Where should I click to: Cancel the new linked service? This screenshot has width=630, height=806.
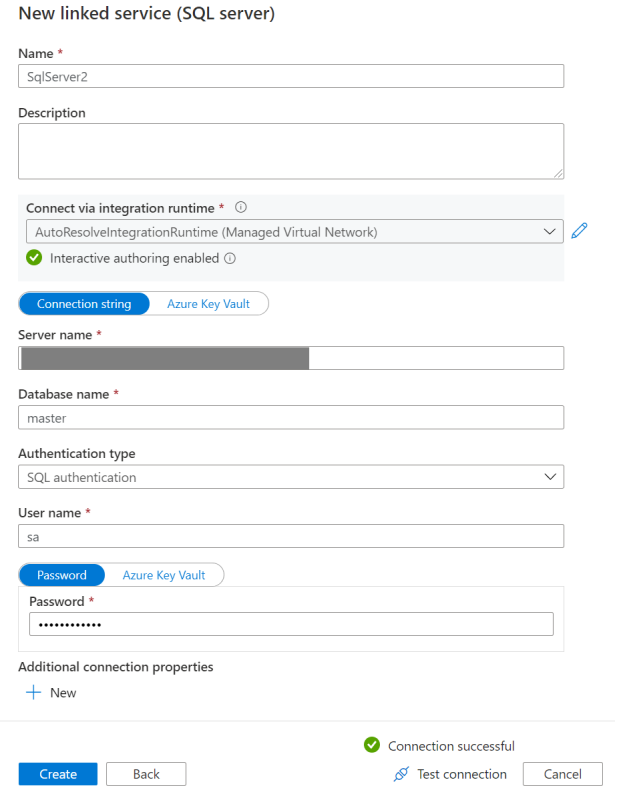coord(563,774)
